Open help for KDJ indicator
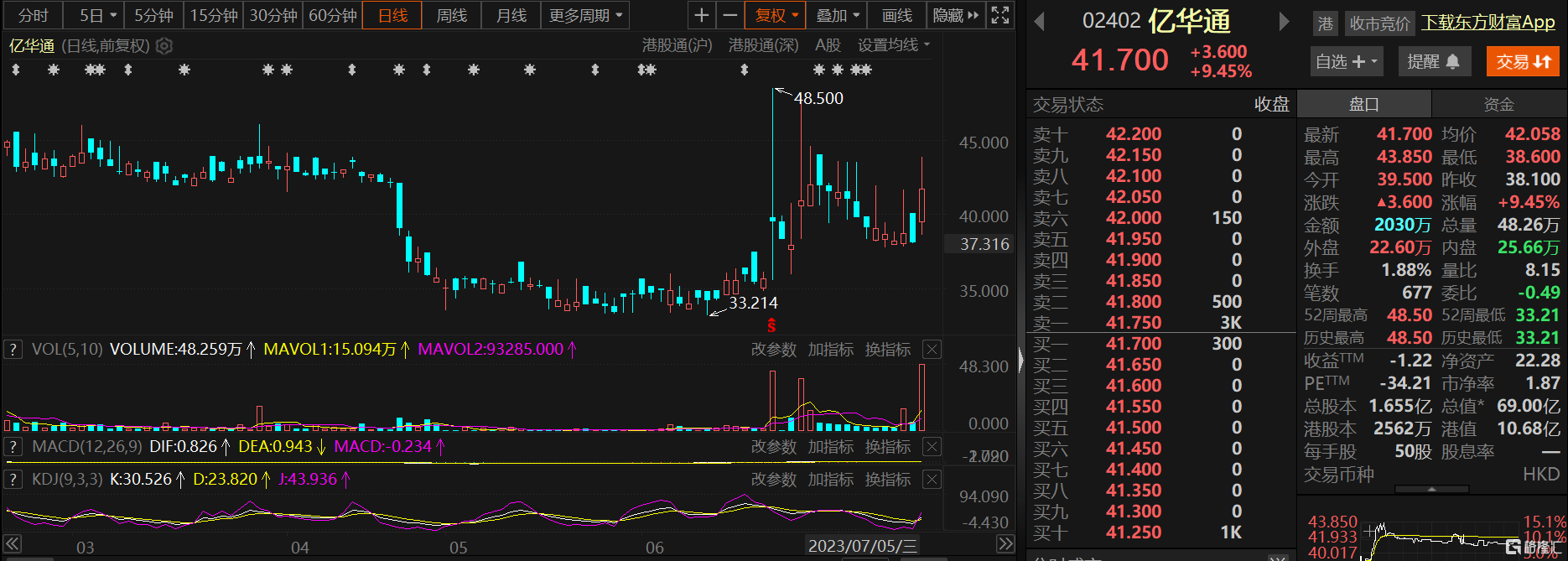 pyautogui.click(x=13, y=480)
